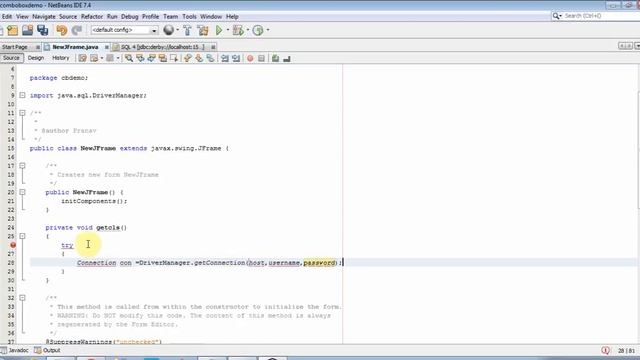Screen dimensions: 640x360
Task: Open the Output panel
Action: point(47,350)
